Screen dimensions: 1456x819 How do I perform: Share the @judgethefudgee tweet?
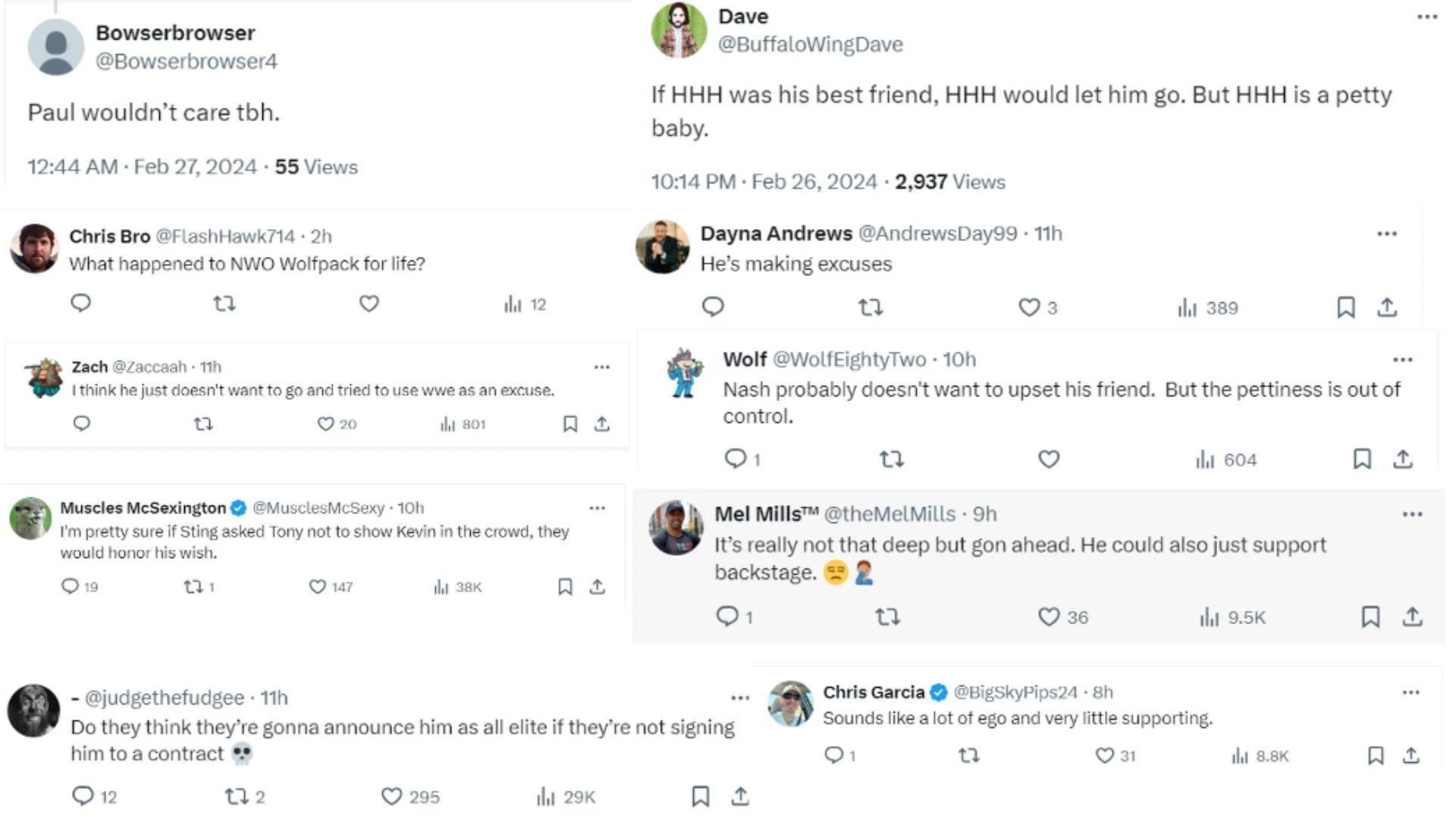(x=740, y=796)
